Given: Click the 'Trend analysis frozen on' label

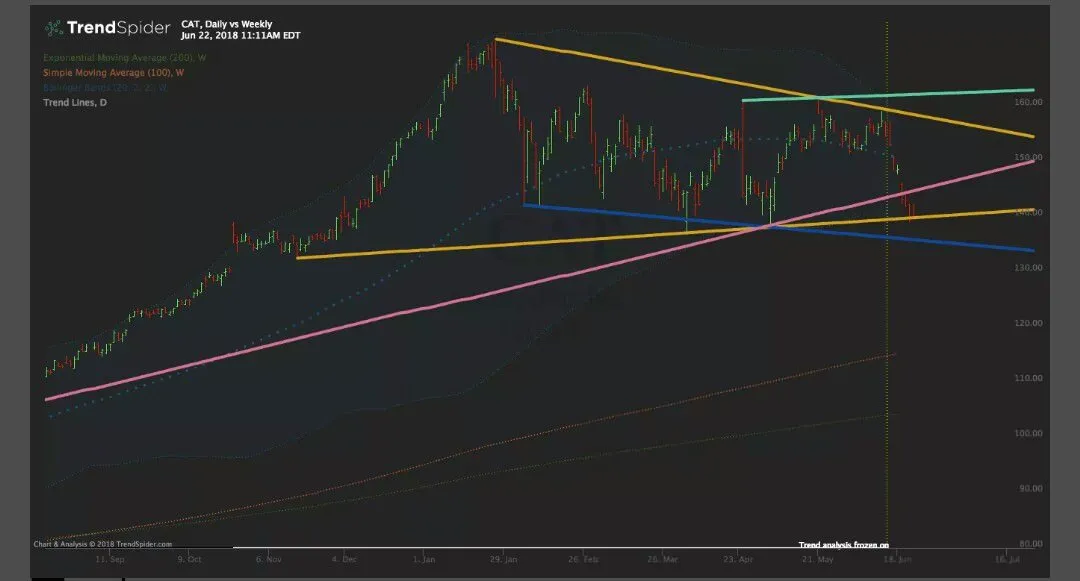Looking at the screenshot, I should [x=844, y=545].
